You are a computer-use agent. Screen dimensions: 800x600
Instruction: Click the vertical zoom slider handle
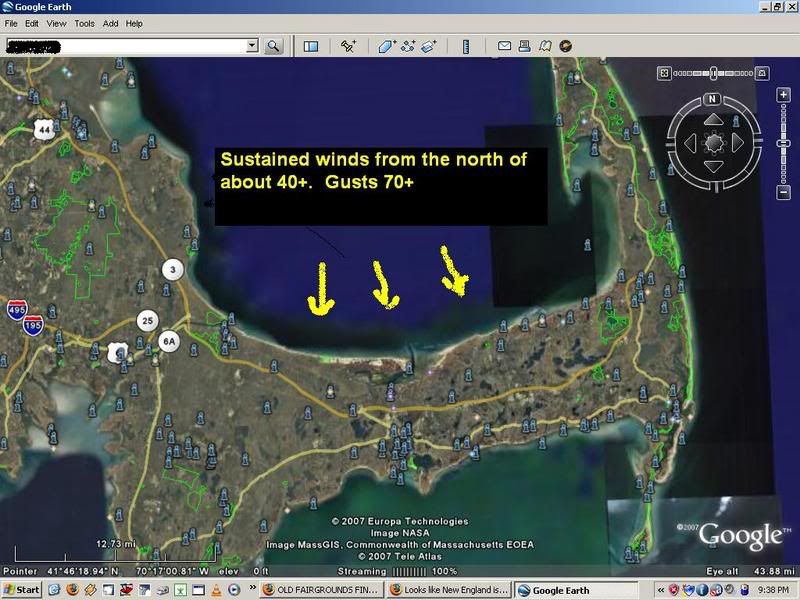[783, 144]
